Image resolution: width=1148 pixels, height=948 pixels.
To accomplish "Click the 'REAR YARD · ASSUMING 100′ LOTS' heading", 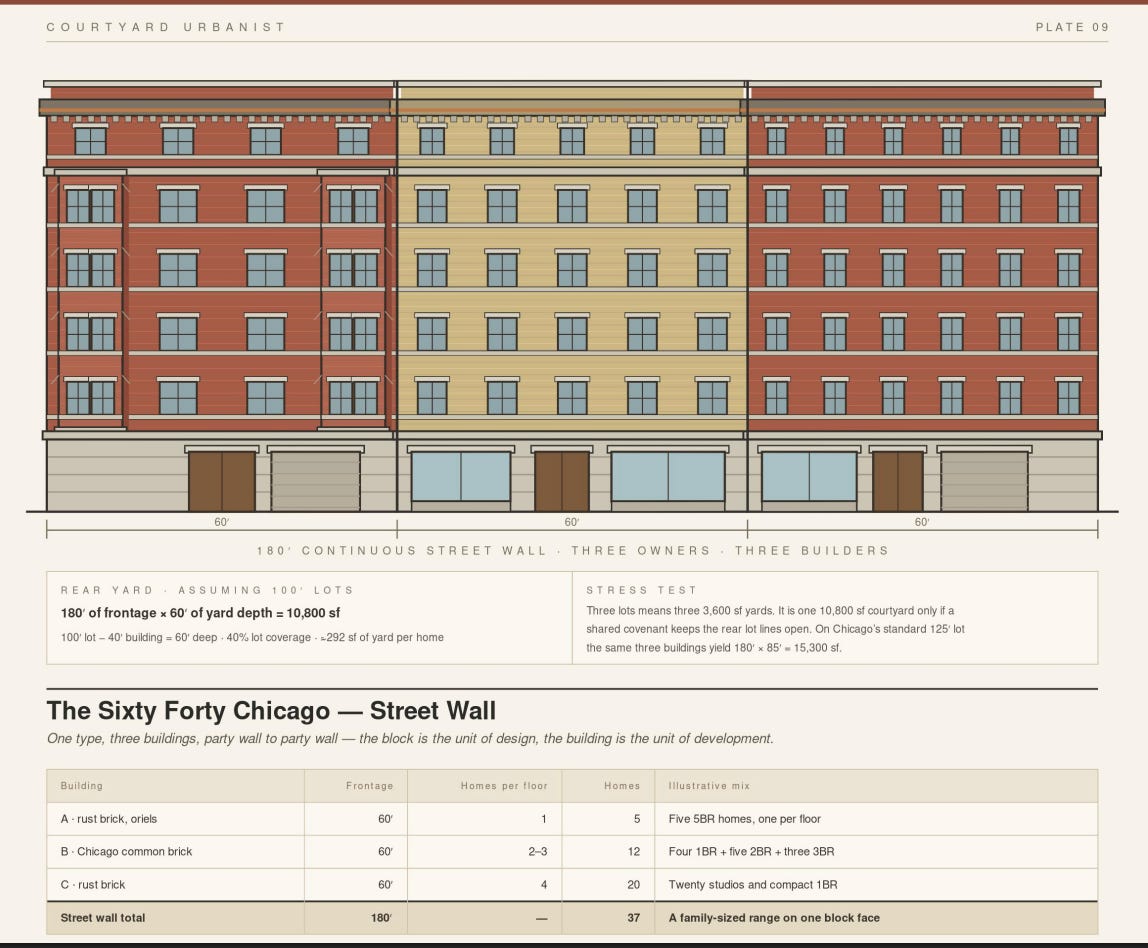I will 207,590.
